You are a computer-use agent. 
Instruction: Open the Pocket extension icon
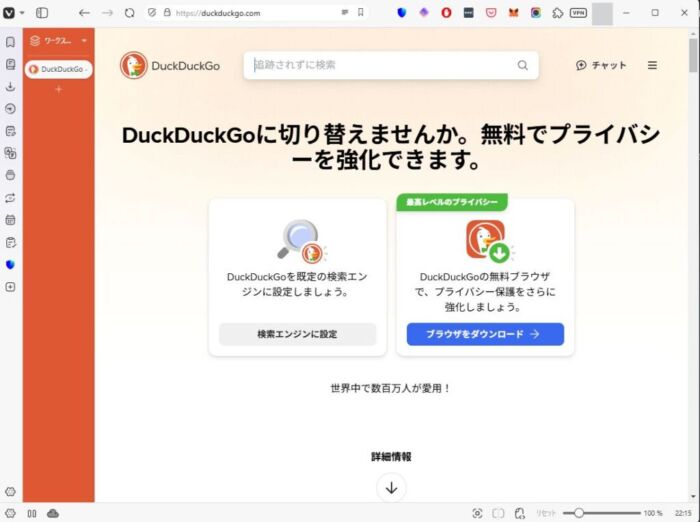click(x=491, y=13)
